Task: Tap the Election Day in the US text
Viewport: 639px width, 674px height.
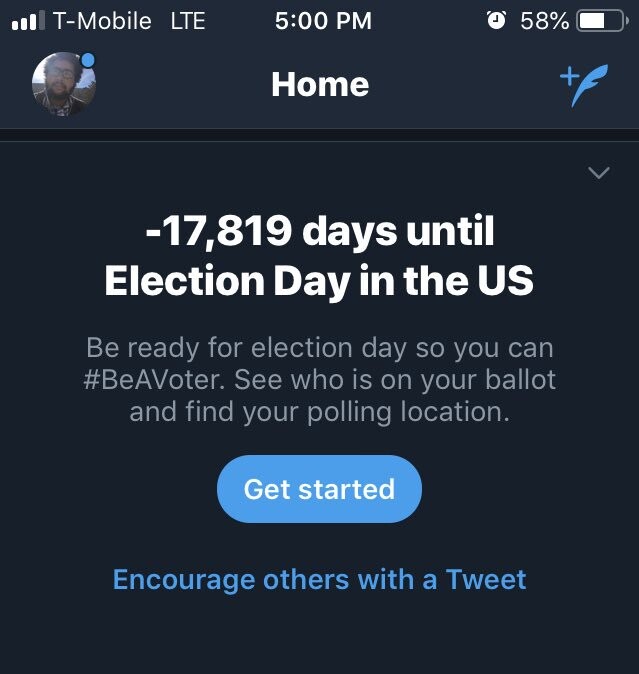Action: pyautogui.click(x=319, y=282)
